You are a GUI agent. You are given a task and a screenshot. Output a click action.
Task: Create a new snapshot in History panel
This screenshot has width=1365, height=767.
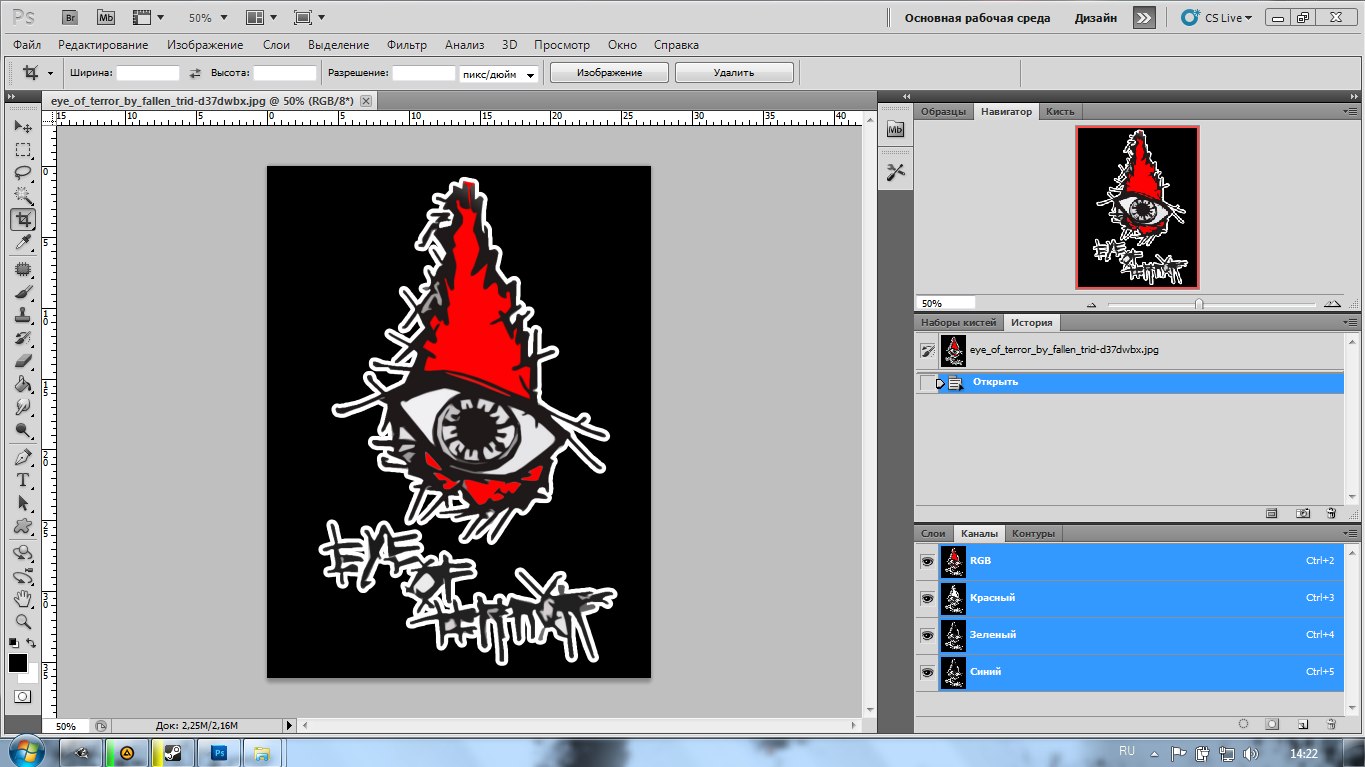1303,513
